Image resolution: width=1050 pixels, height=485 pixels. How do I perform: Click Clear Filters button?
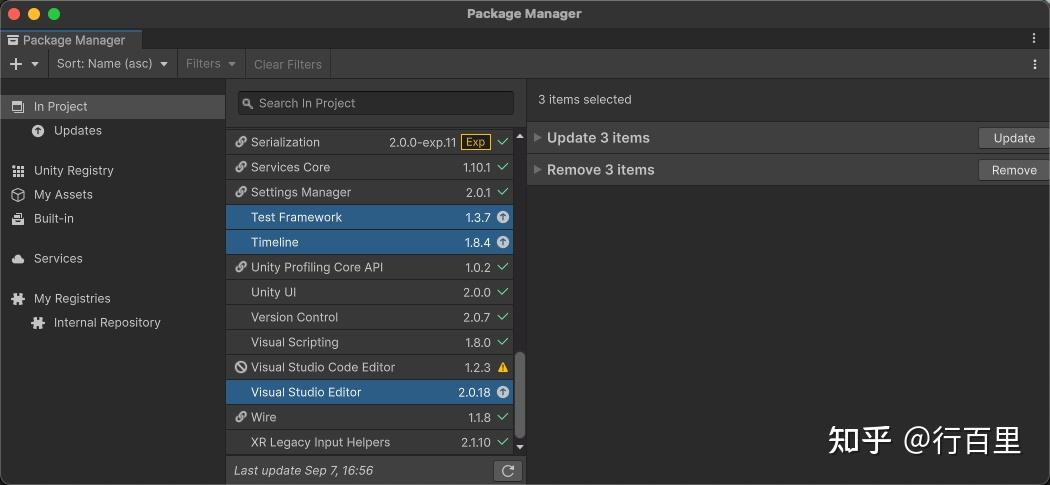288,64
